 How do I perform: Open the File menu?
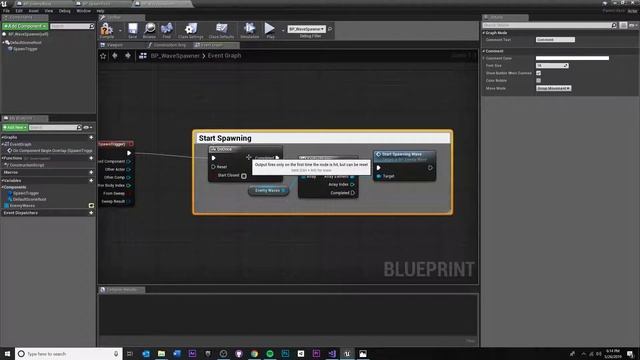click(x=6, y=11)
